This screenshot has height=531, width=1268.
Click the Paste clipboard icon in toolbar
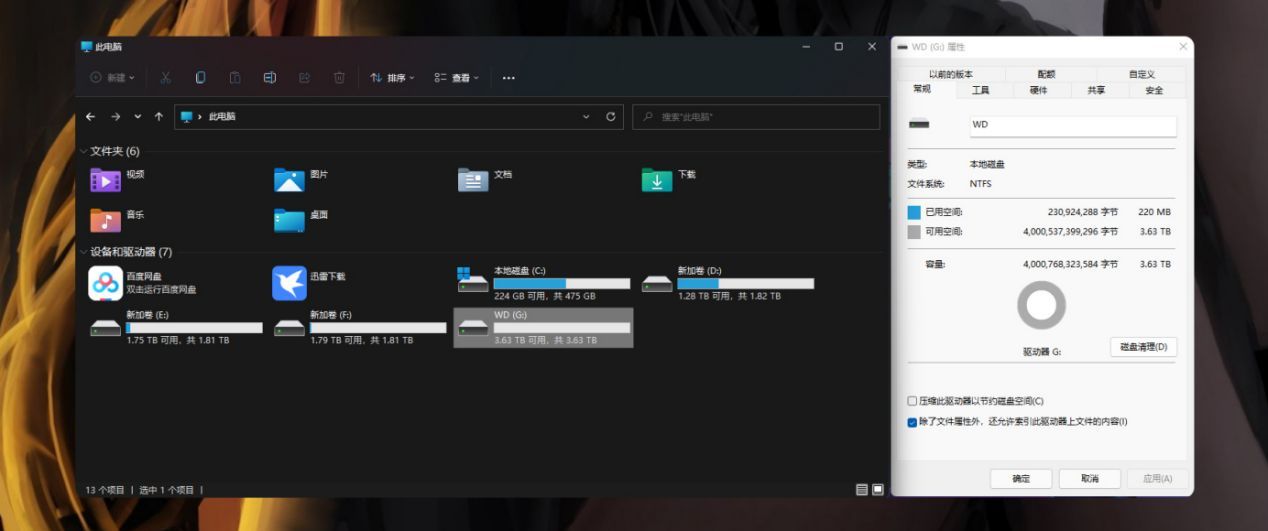pyautogui.click(x=235, y=78)
